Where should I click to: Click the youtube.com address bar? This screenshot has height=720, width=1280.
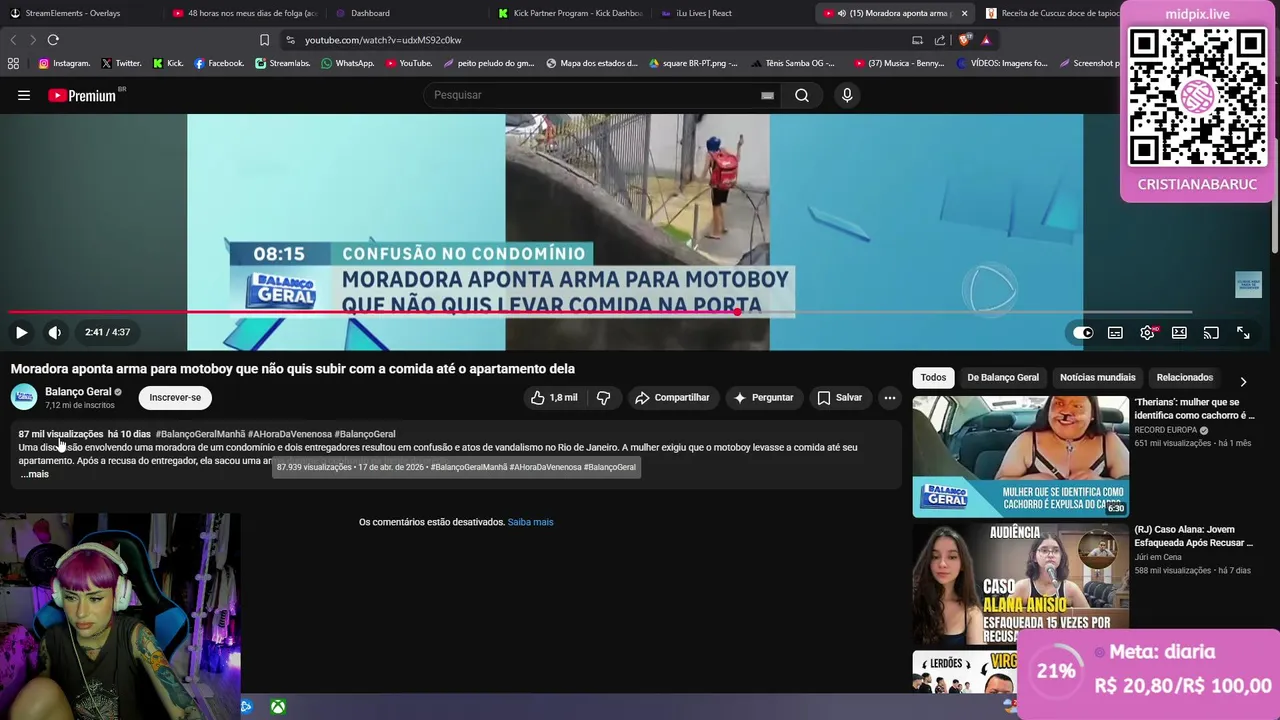point(590,40)
